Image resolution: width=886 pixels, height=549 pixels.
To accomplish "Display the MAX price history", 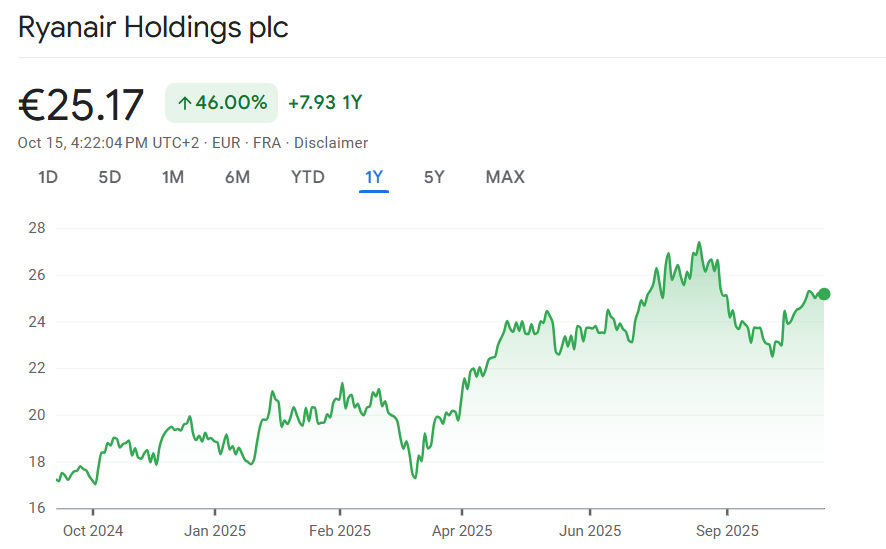I will pos(505,178).
